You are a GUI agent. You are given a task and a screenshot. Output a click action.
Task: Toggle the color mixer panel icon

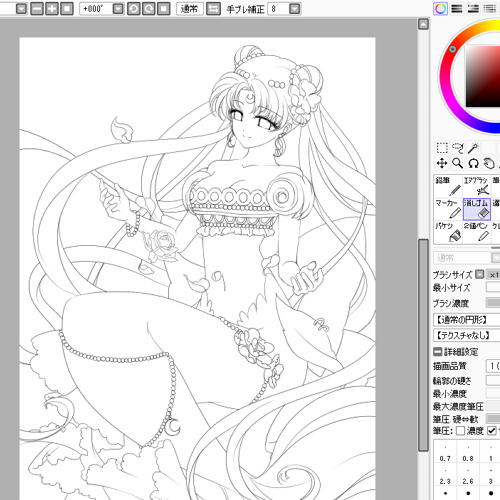(x=490, y=9)
